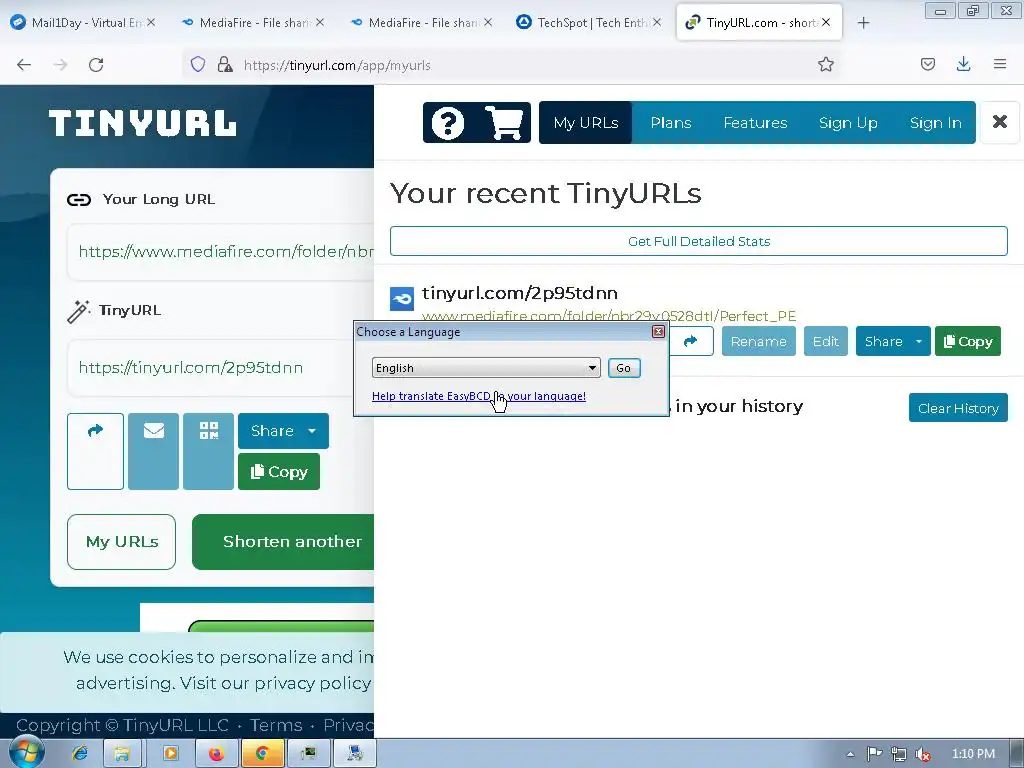Open a new browser tab
Screen dimensions: 1024x768
pyautogui.click(x=863, y=23)
